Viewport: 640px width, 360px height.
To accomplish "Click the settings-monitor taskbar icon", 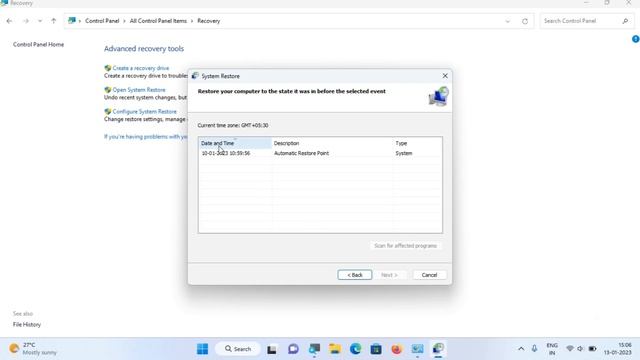I will tap(314, 349).
